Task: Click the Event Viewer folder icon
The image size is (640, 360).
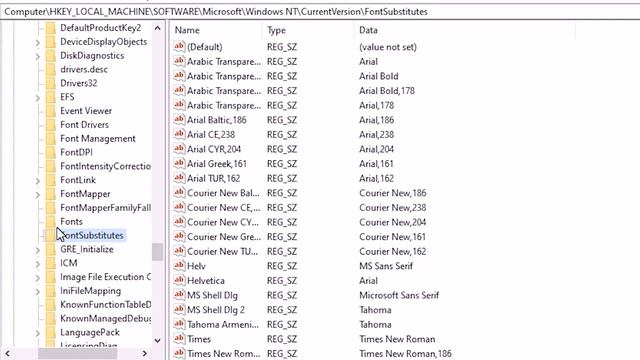Action: tap(51, 111)
